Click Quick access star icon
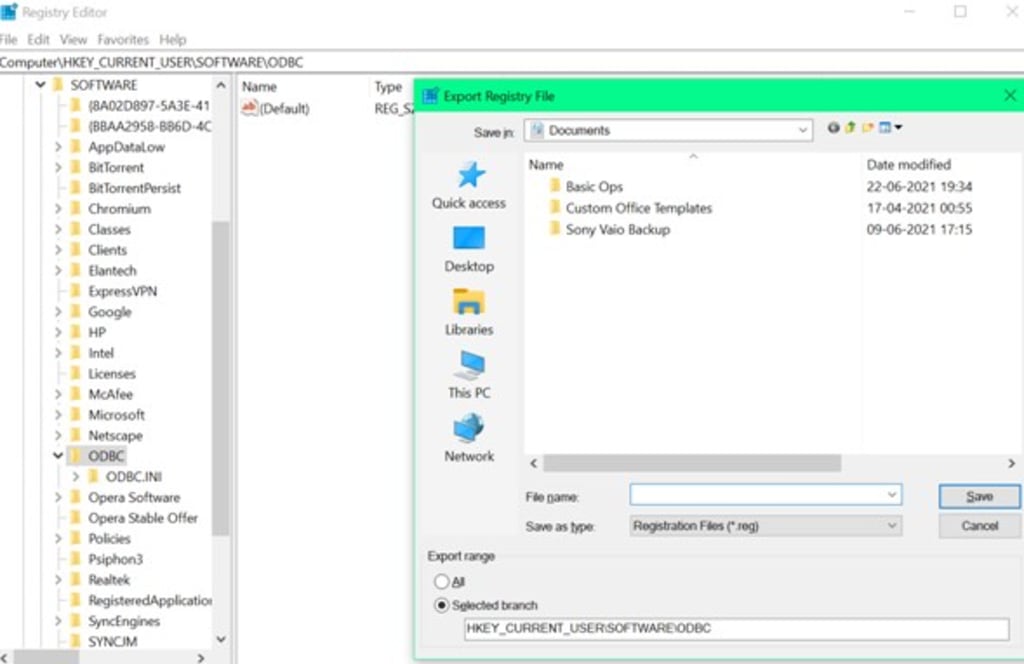Screen dimensions: 1024x664 coord(470,175)
